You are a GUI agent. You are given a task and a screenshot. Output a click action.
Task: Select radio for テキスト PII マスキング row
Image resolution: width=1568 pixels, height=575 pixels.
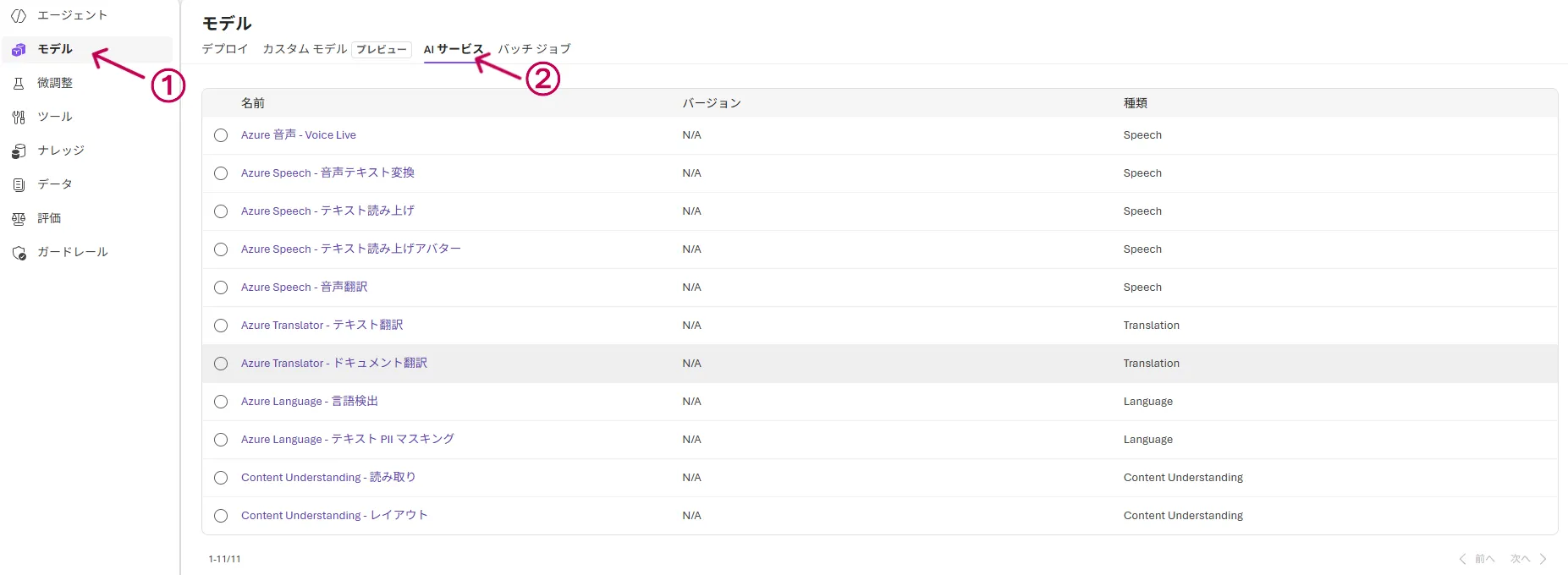pyautogui.click(x=221, y=440)
